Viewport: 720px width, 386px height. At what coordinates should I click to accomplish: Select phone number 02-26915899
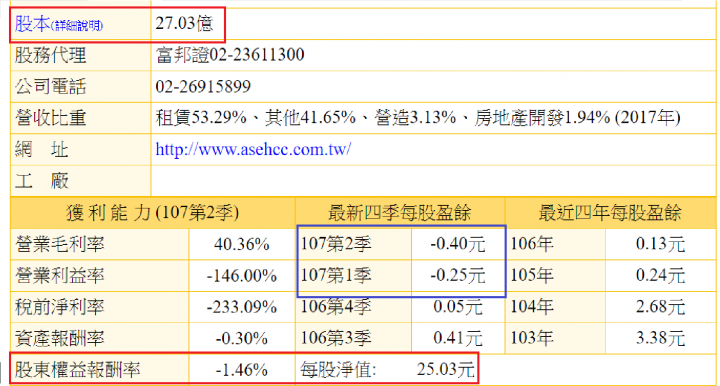203,87
